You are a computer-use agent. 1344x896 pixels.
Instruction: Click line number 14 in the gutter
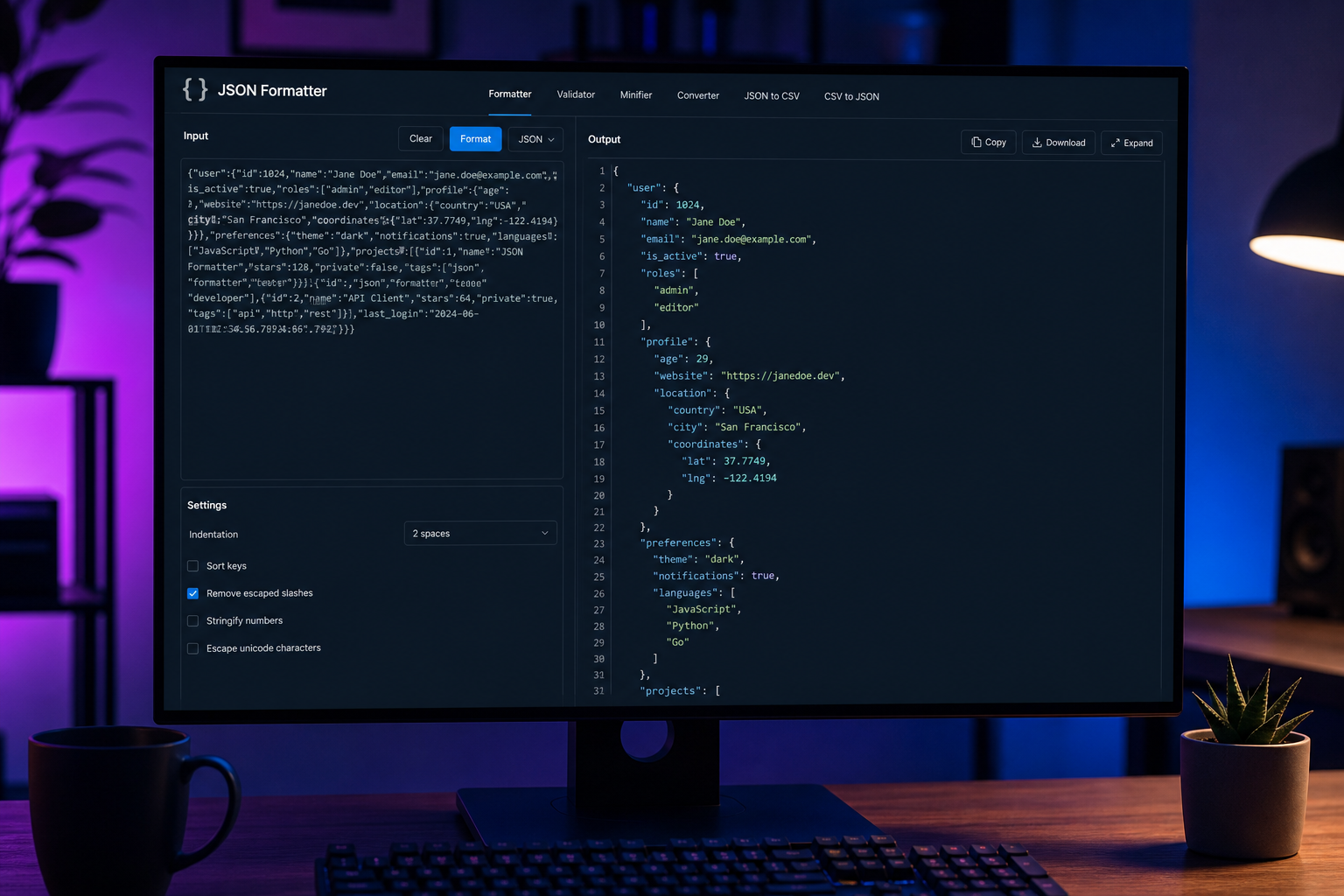point(599,394)
